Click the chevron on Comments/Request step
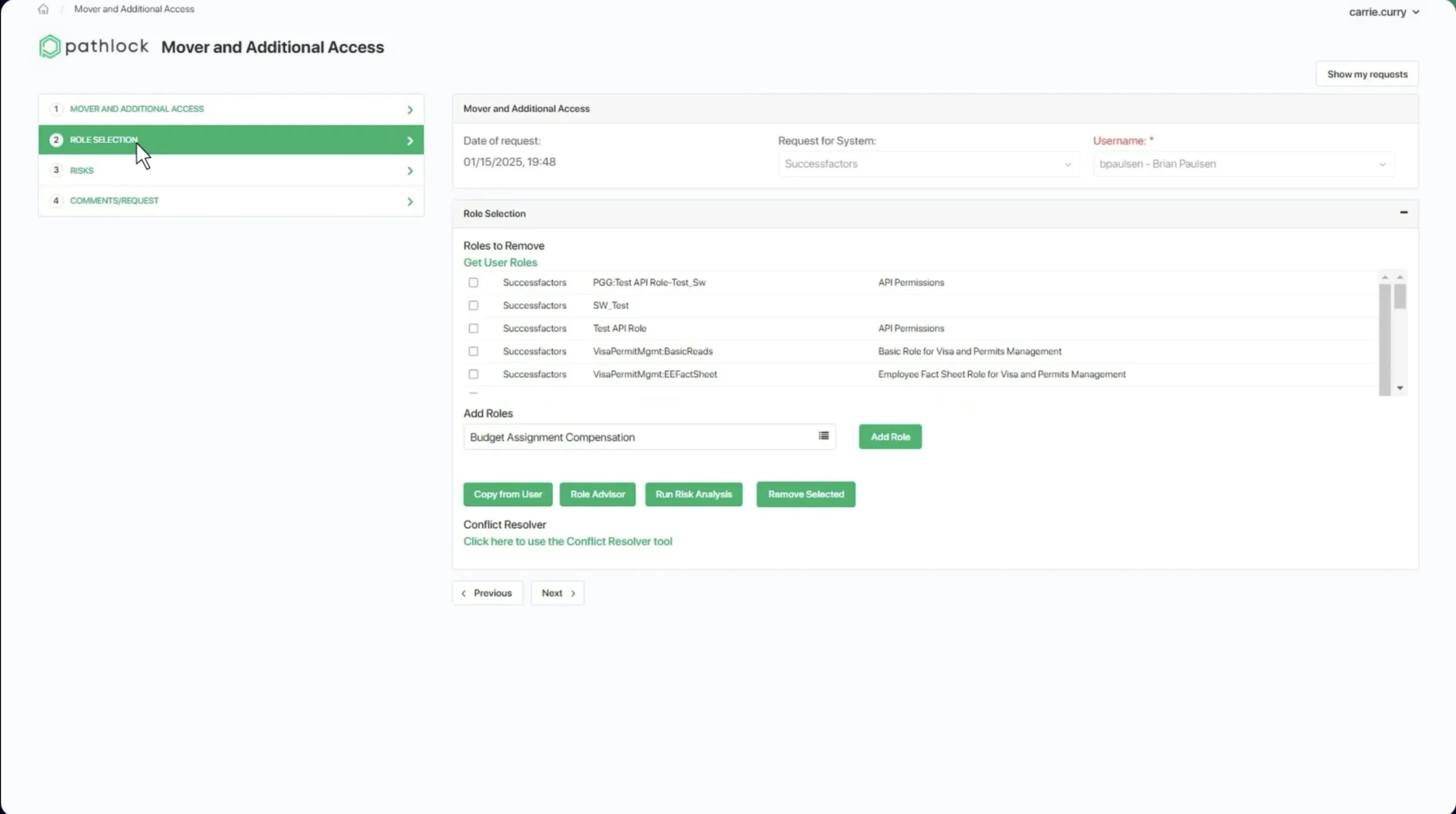 click(x=410, y=201)
